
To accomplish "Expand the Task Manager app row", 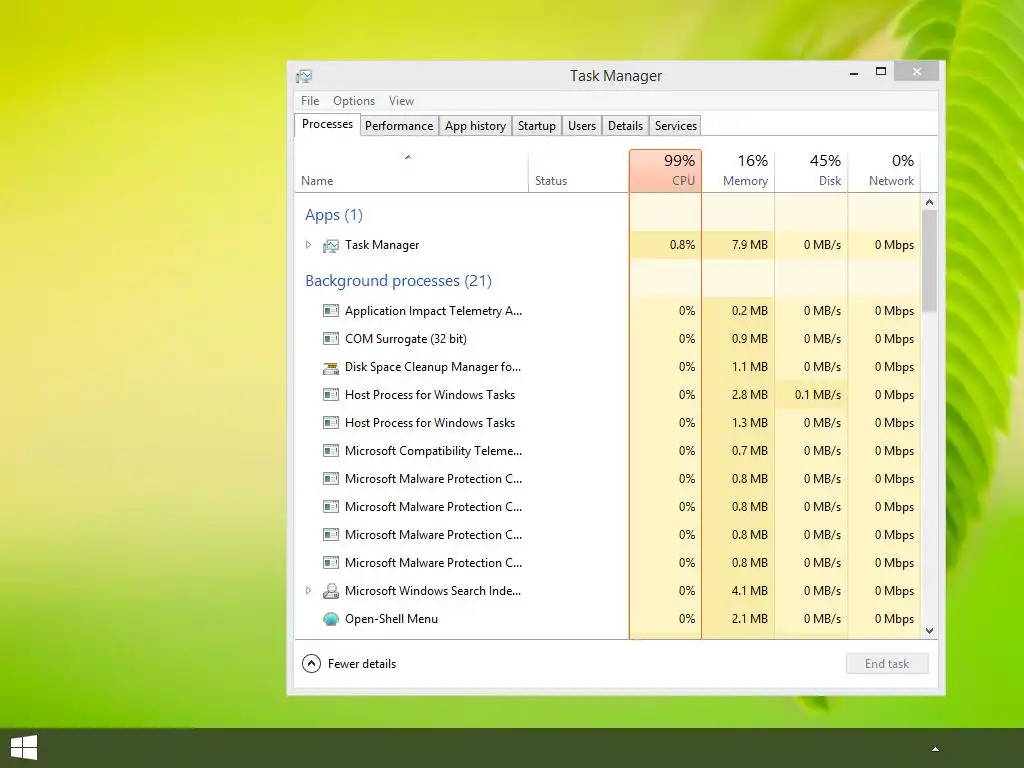I will [x=308, y=245].
